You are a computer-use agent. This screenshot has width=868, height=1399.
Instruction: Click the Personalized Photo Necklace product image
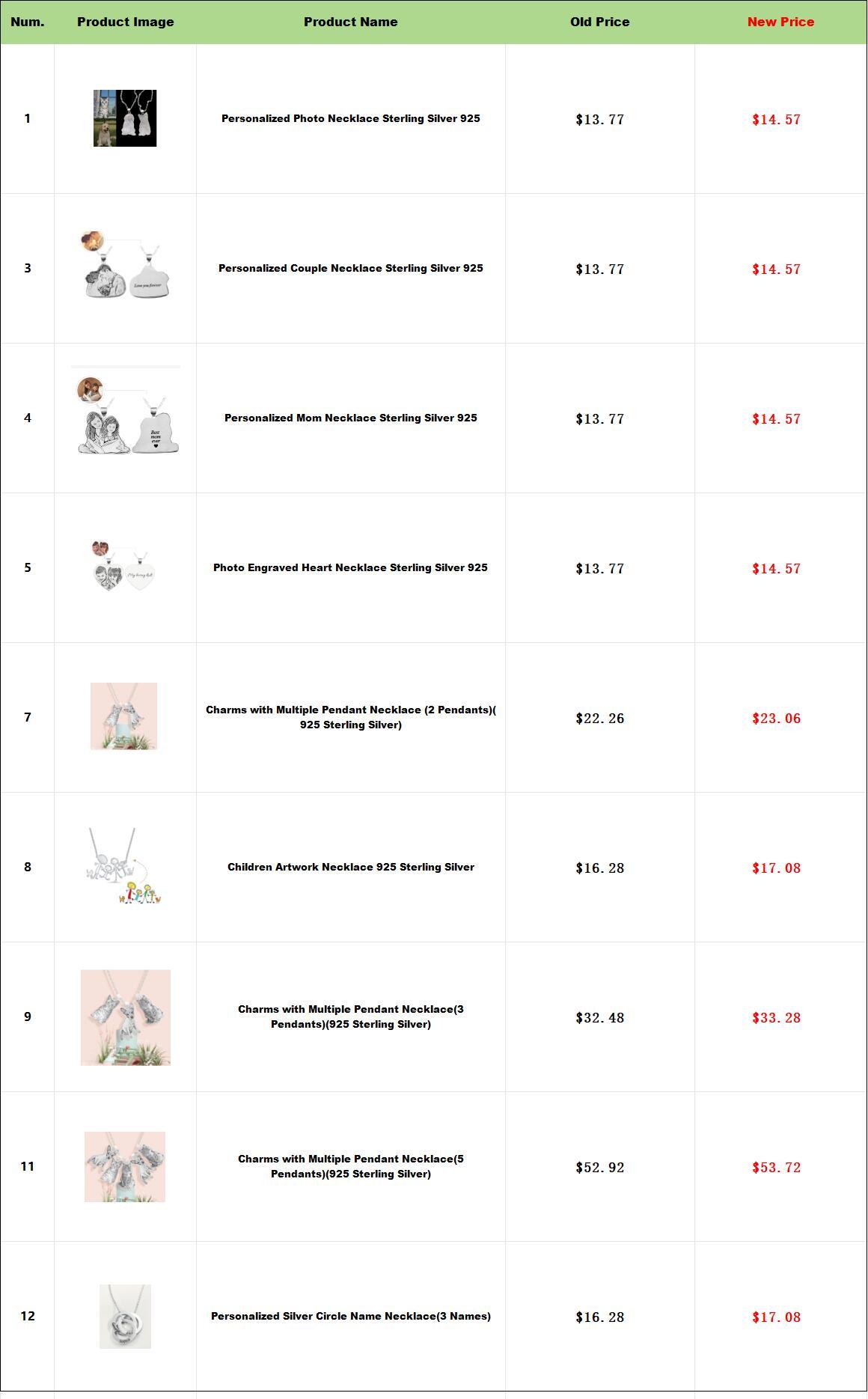tap(125, 118)
